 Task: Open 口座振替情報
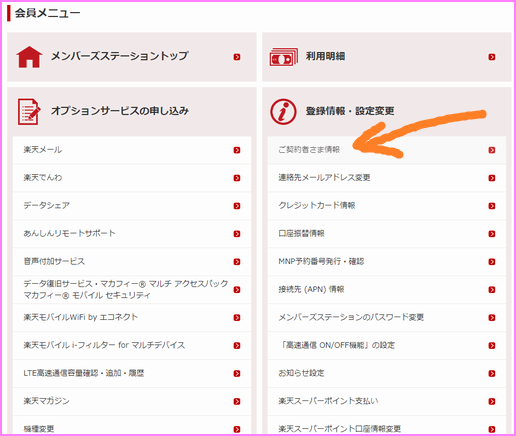387,234
